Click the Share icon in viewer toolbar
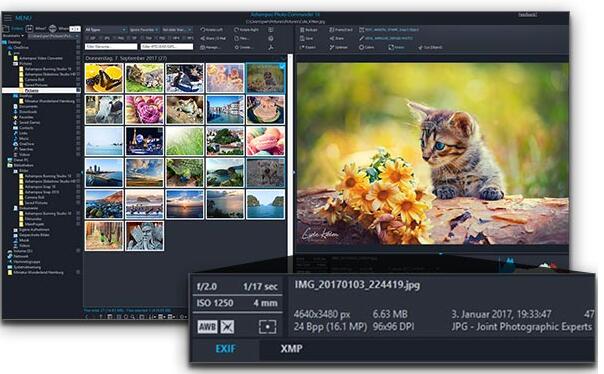 coord(332,39)
